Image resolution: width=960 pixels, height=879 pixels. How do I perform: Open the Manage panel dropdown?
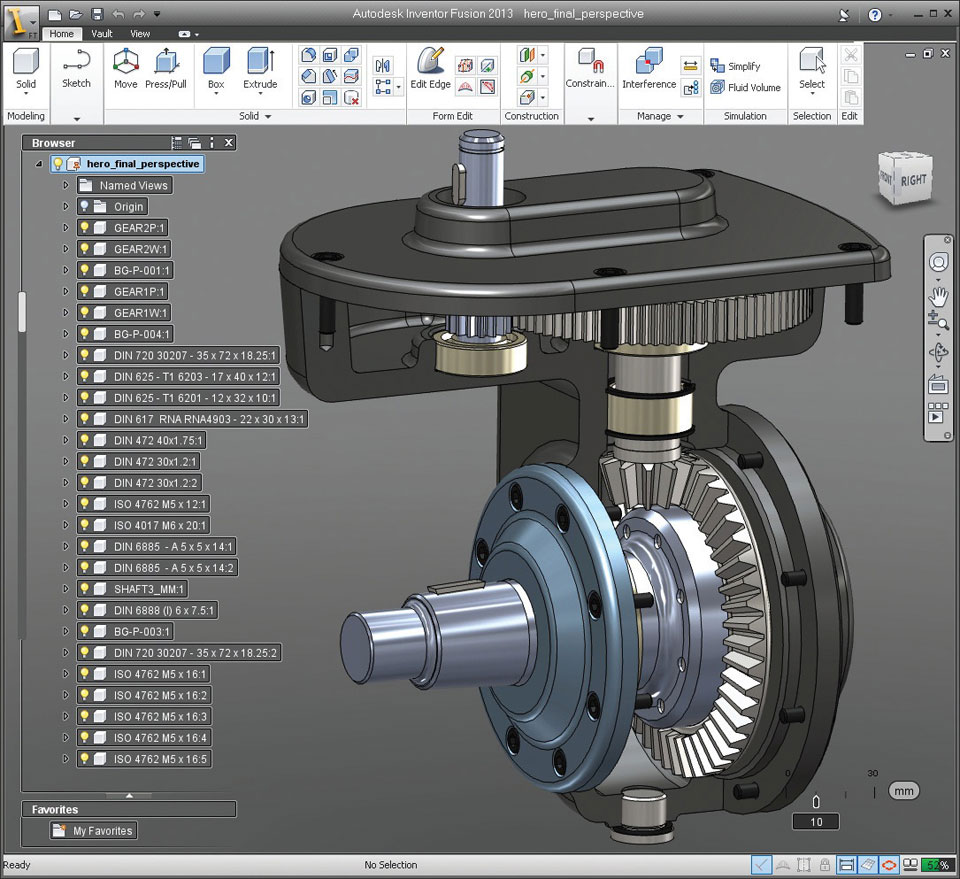(680, 117)
